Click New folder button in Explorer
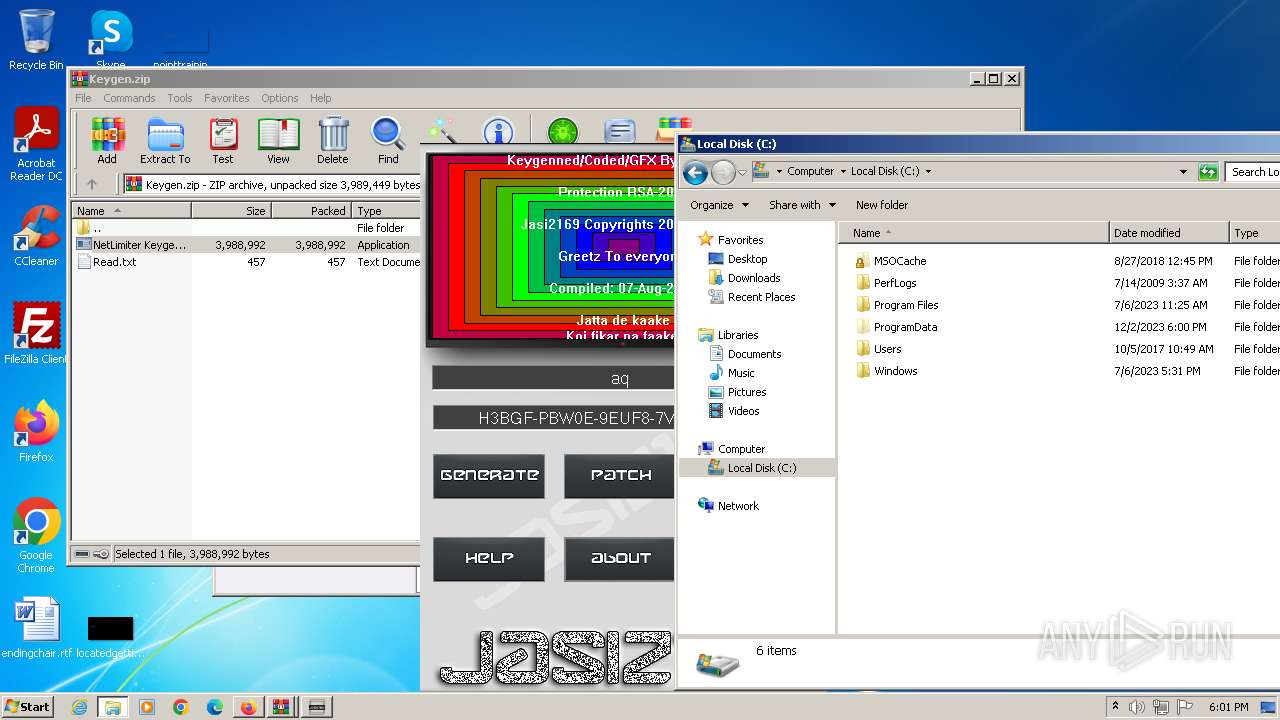 882,205
